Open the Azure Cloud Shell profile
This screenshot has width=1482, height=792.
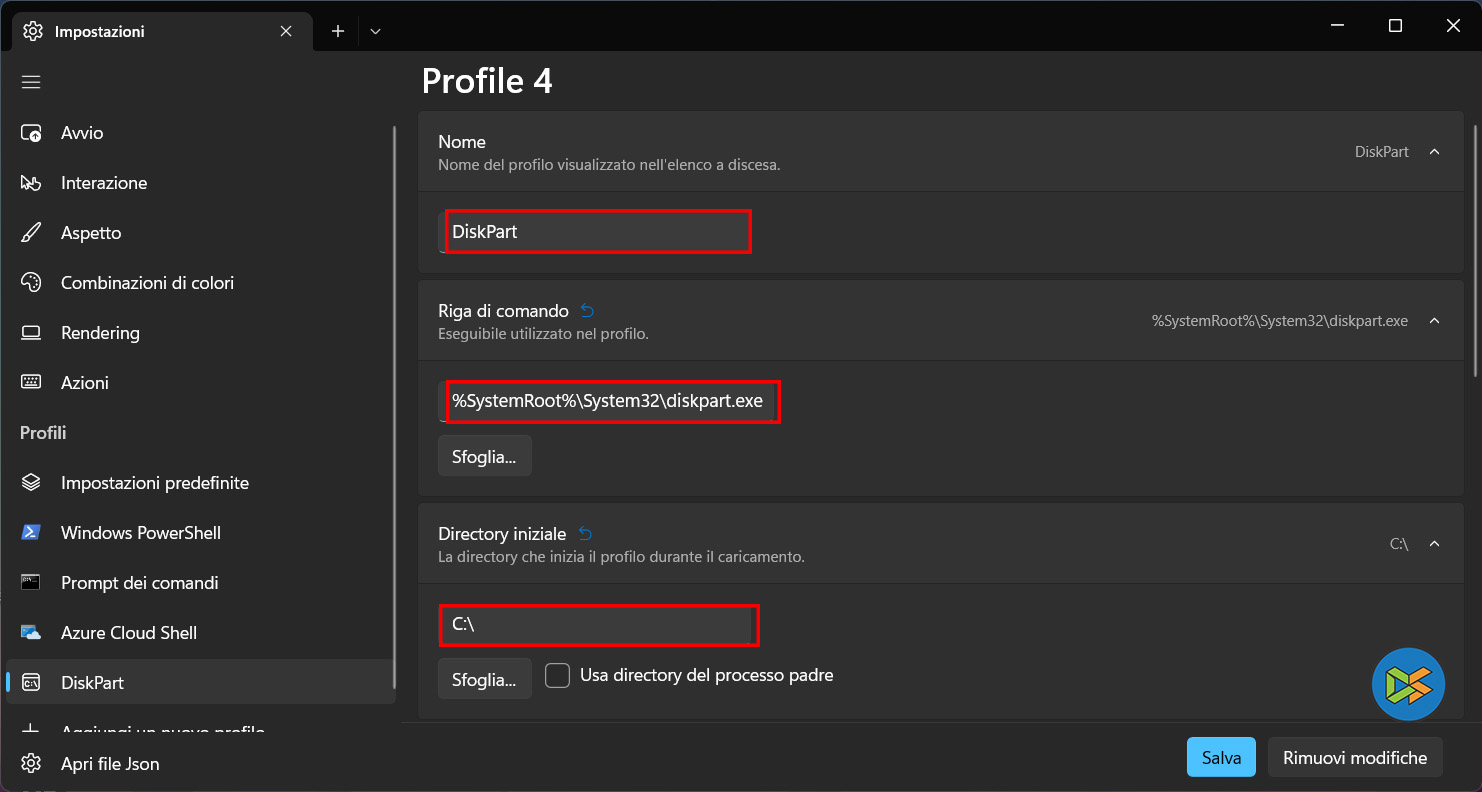[128, 633]
